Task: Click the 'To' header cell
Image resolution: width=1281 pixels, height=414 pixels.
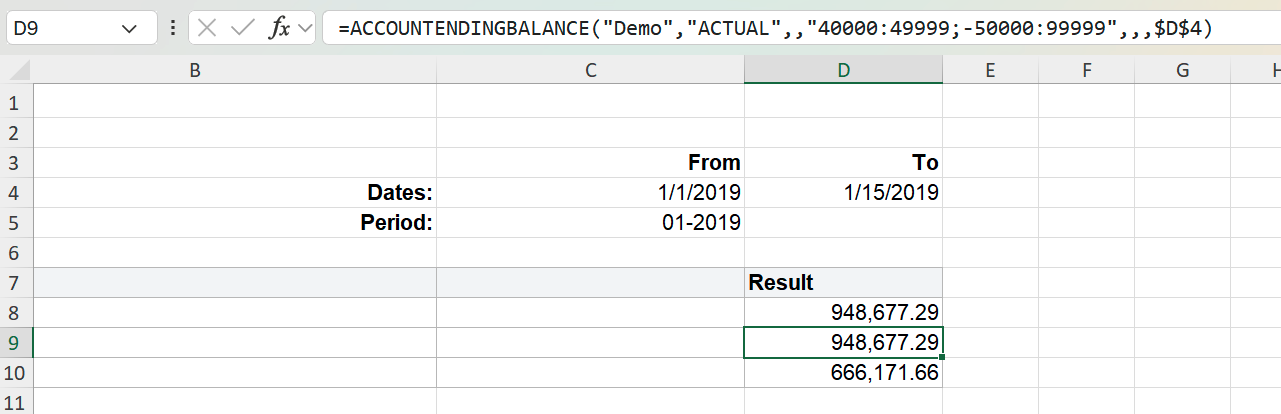Action: (x=843, y=162)
